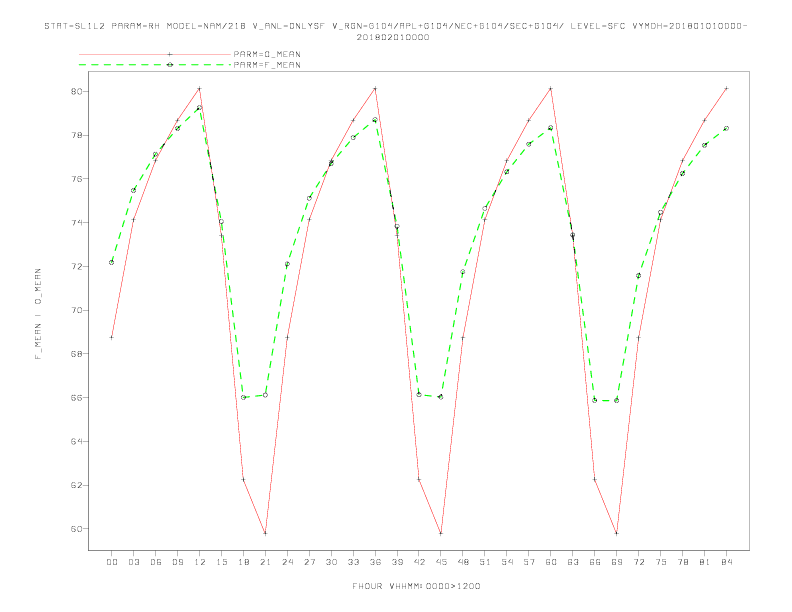Click the x-axis tick label 15

(221, 562)
